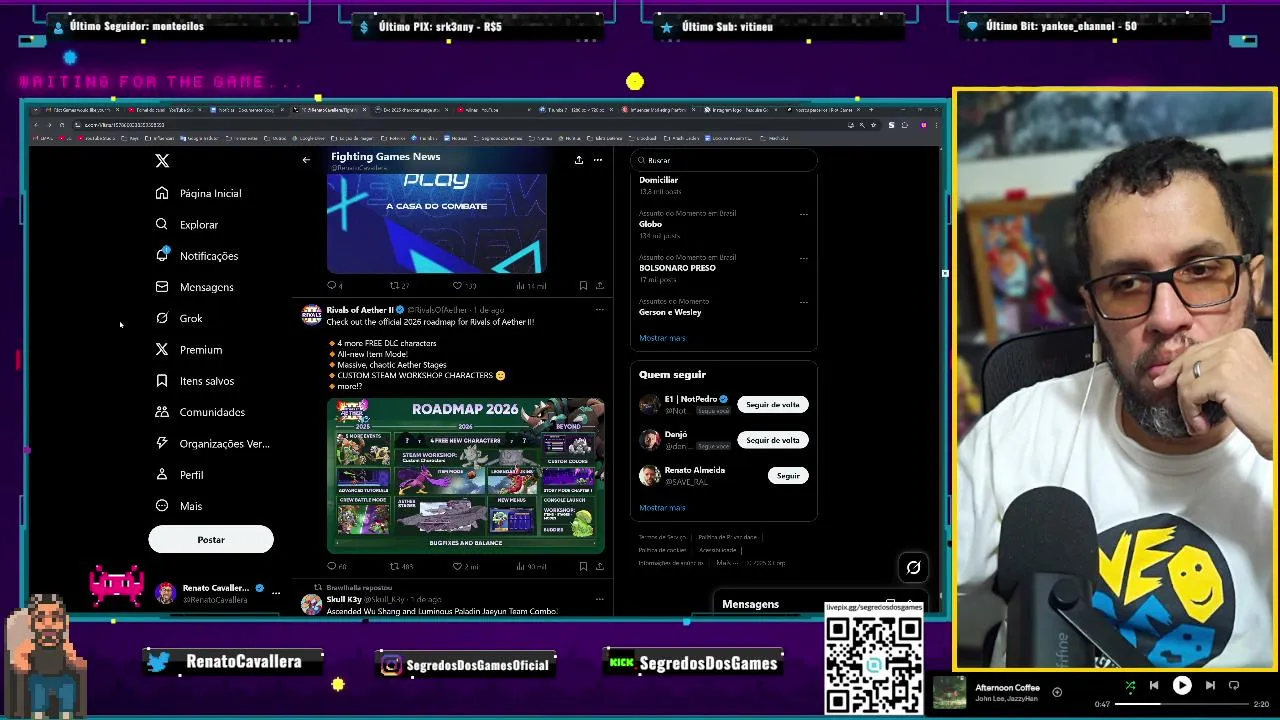Bookmark the Rivals of Aether II roadmap post
The width and height of the screenshot is (1280, 720).
click(x=583, y=566)
